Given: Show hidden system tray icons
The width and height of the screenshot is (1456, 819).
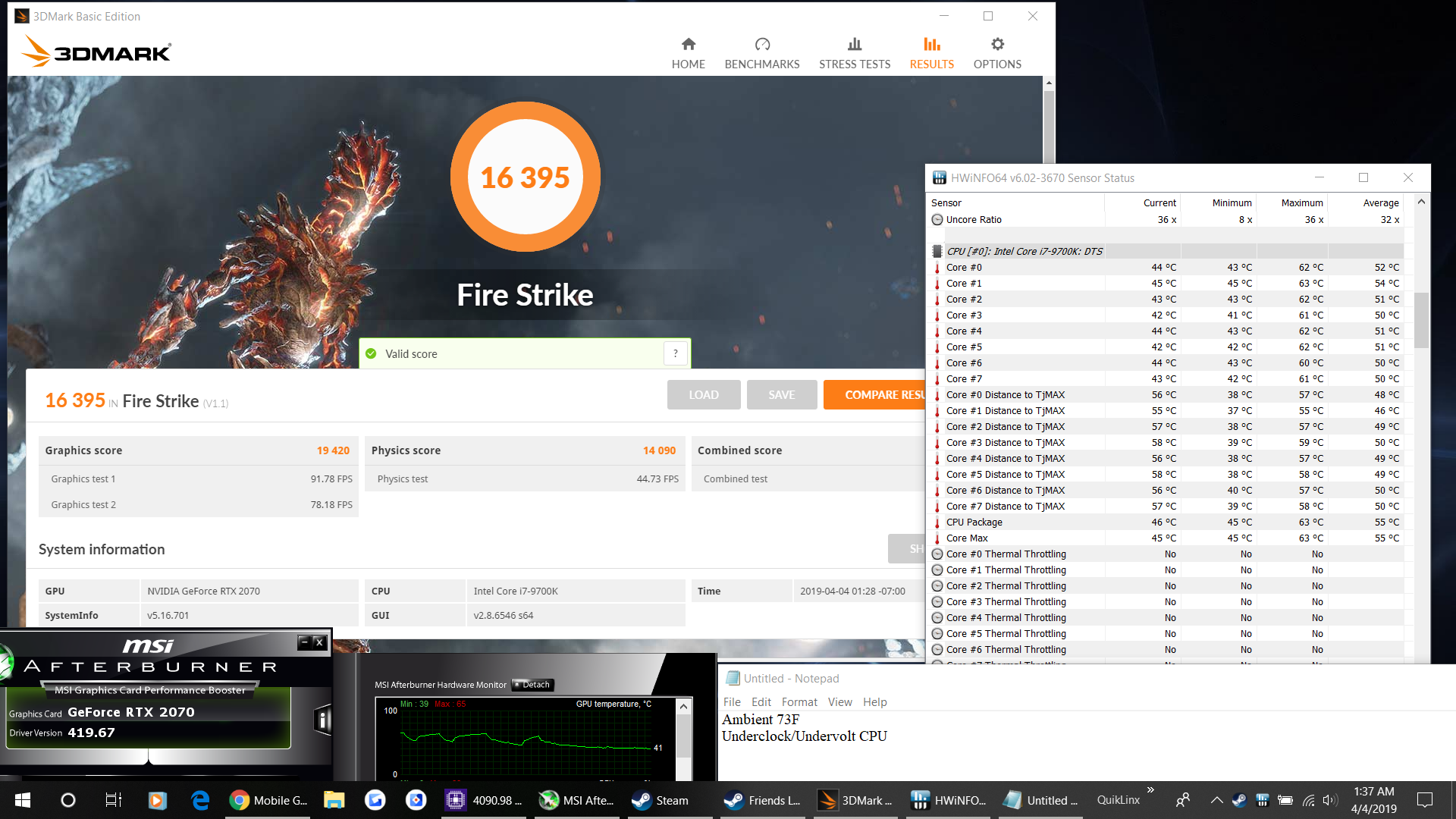Looking at the screenshot, I should pyautogui.click(x=1216, y=800).
